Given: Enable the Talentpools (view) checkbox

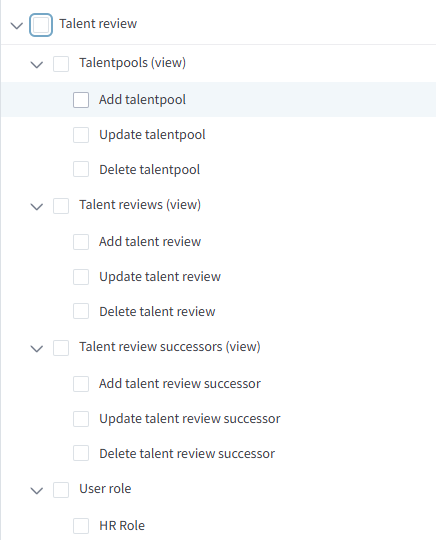Looking at the screenshot, I should coord(61,64).
